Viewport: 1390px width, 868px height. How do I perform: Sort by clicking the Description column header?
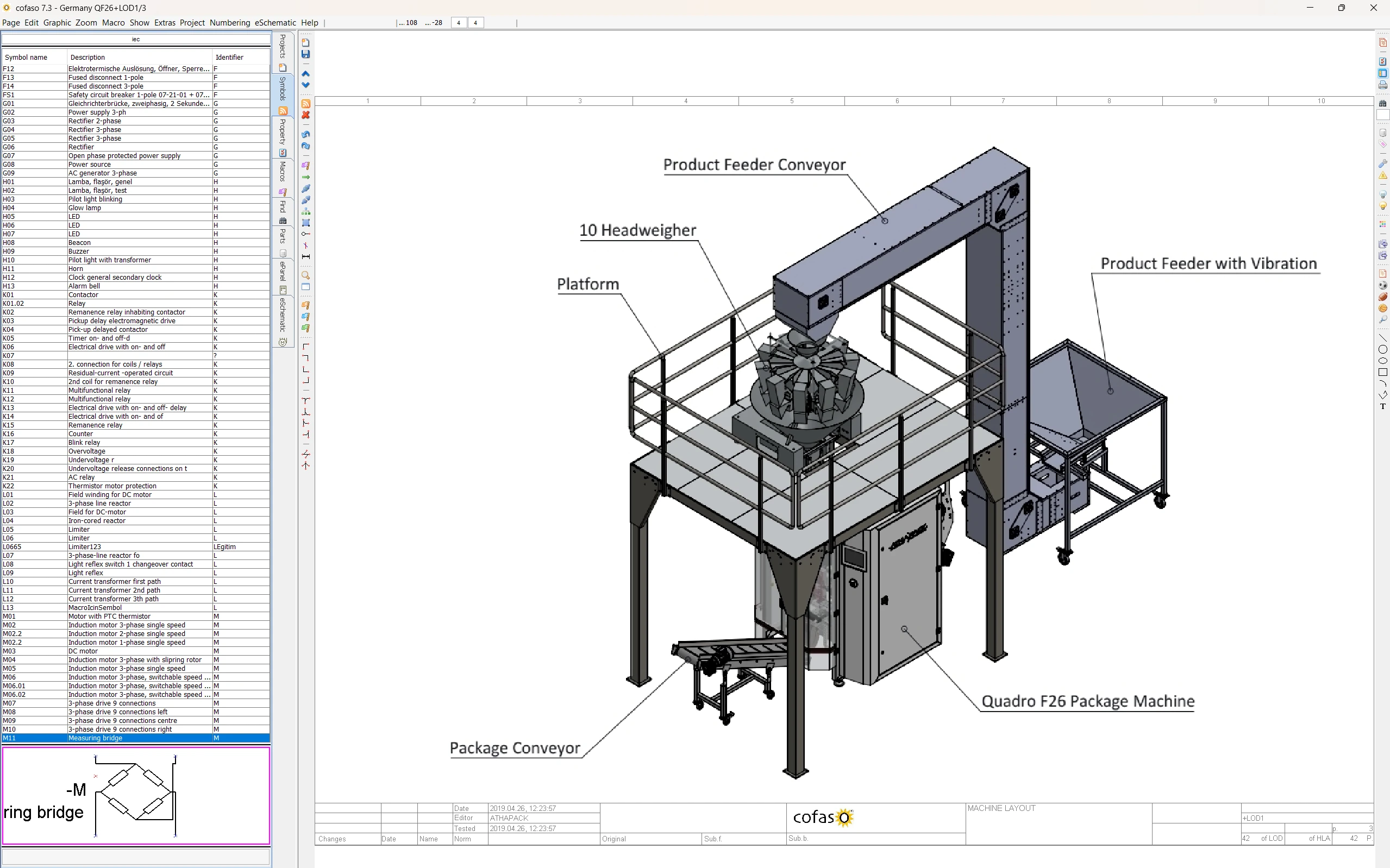tap(87, 58)
